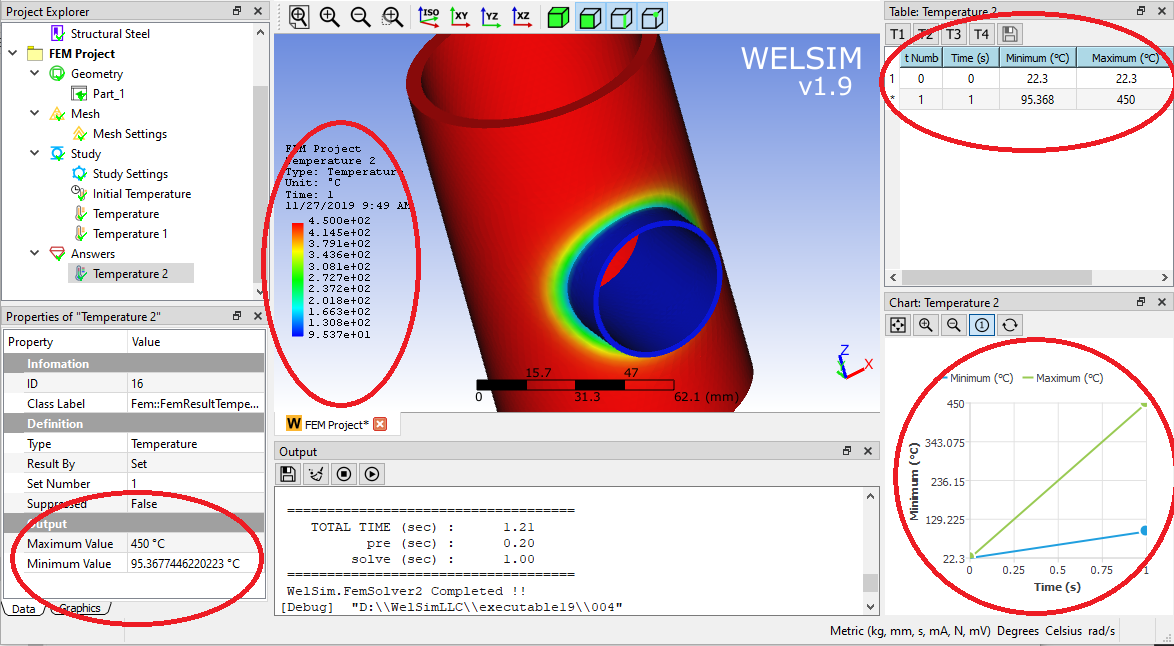The width and height of the screenshot is (1174, 646).
Task: Select Temperature 1 boundary condition
Action: [x=130, y=234]
